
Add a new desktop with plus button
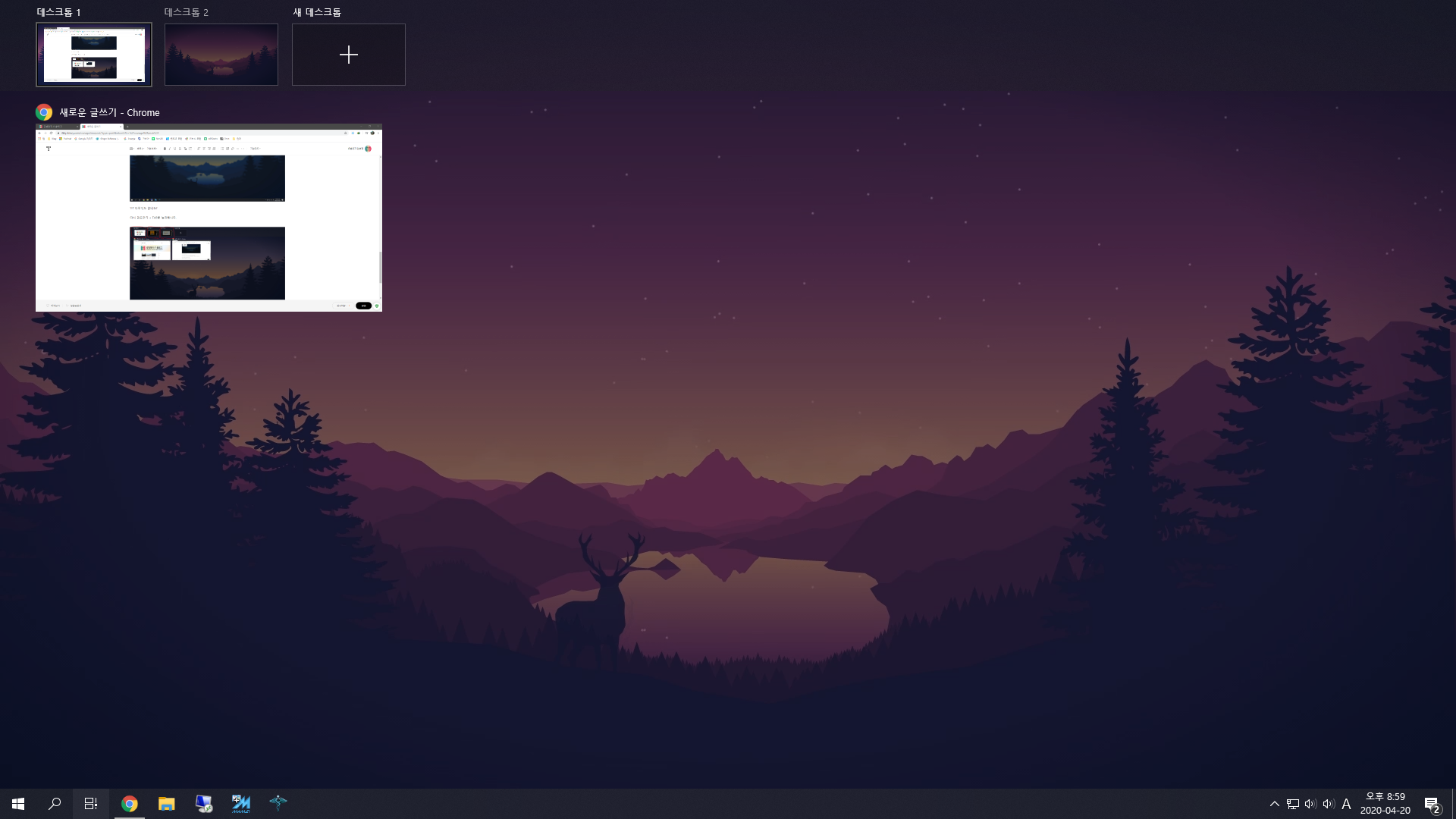[349, 55]
